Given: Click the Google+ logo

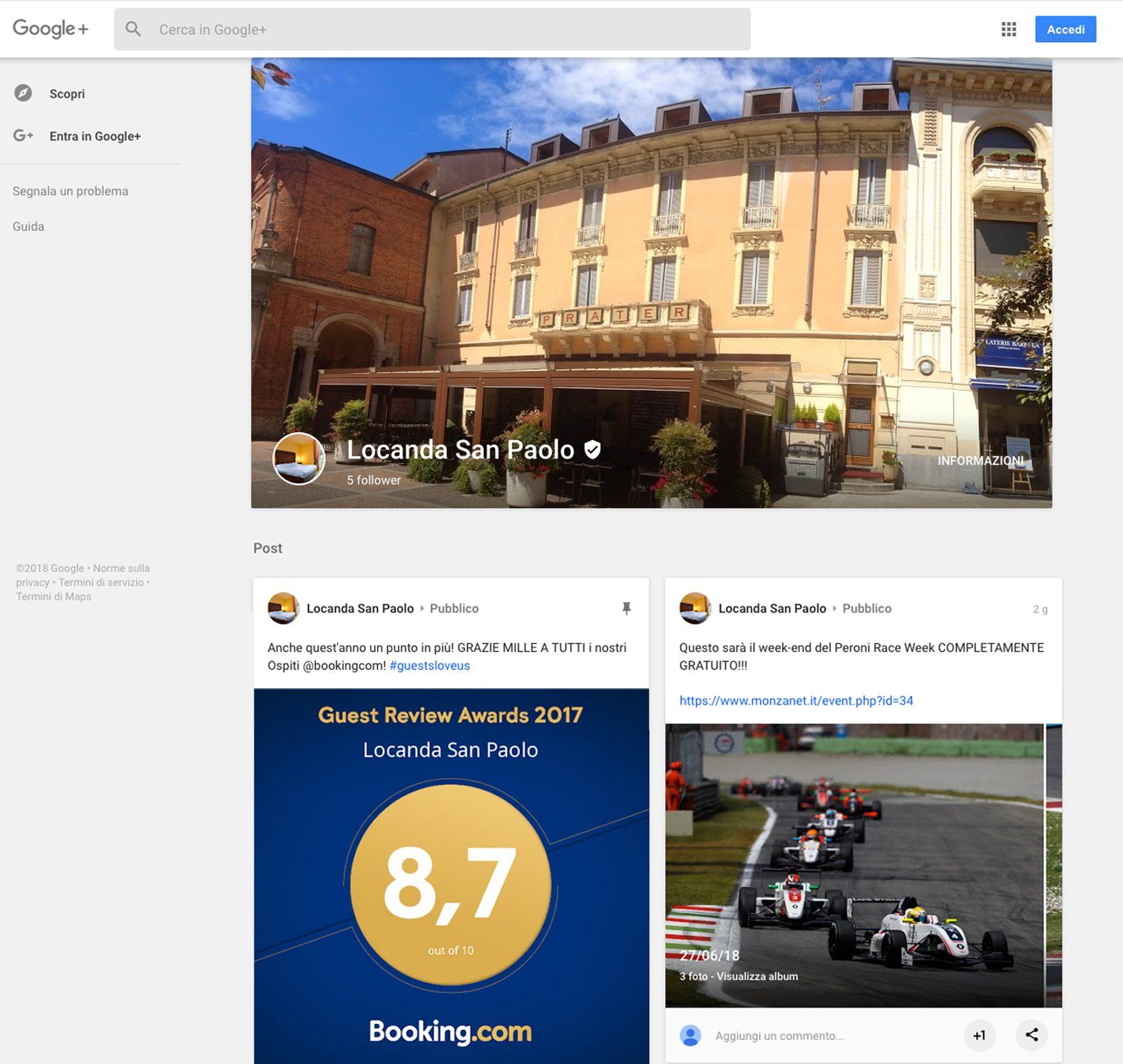Looking at the screenshot, I should click(x=51, y=29).
